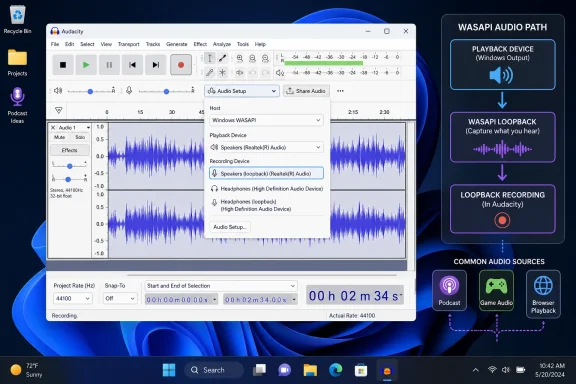
Task: Skip to end of the track
Action: pos(155,65)
